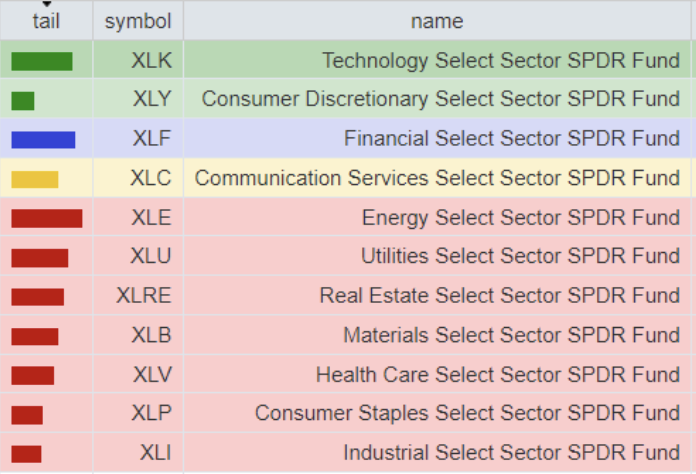This screenshot has width=696, height=474.
Task: Click Consumer Discretionary Select Sector SPDR Fund
Action: point(440,100)
